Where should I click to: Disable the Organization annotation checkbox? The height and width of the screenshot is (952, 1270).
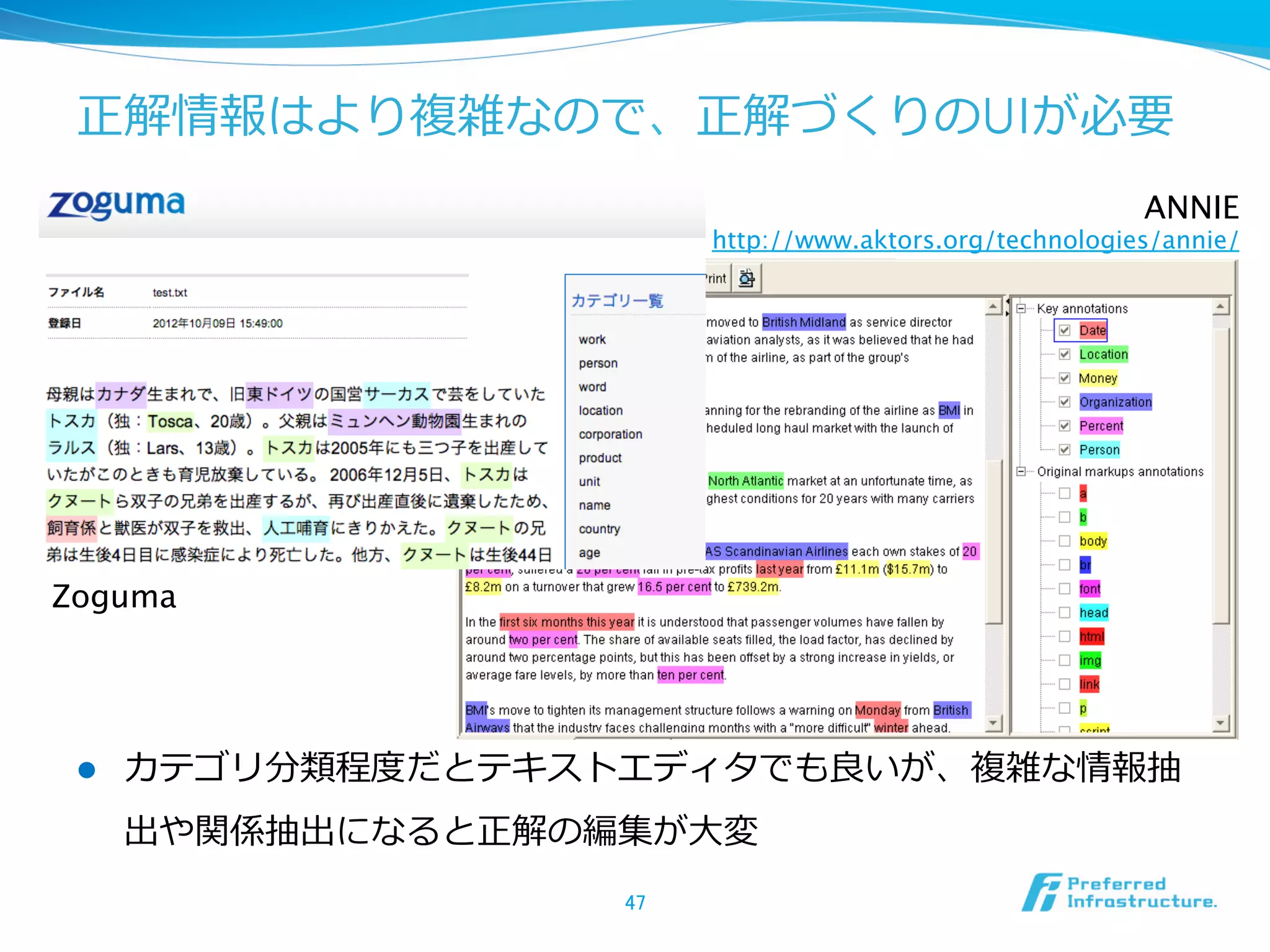(x=1065, y=402)
